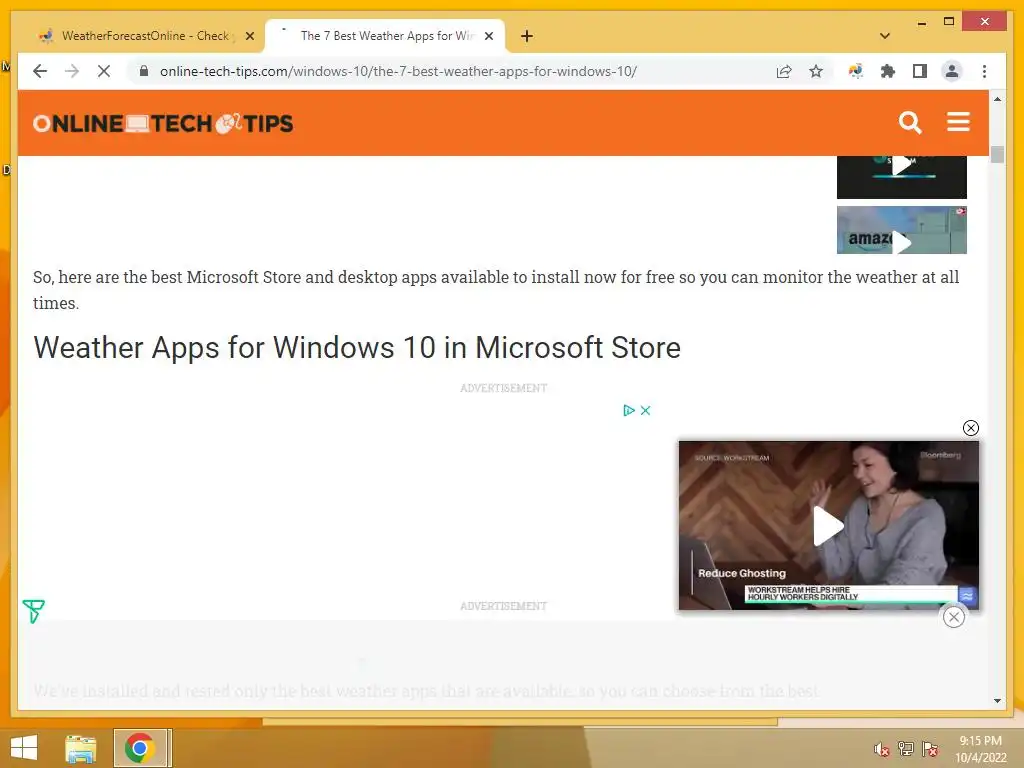Play the top dark sidebar video thumbnail
1024x768 pixels.
point(901,176)
